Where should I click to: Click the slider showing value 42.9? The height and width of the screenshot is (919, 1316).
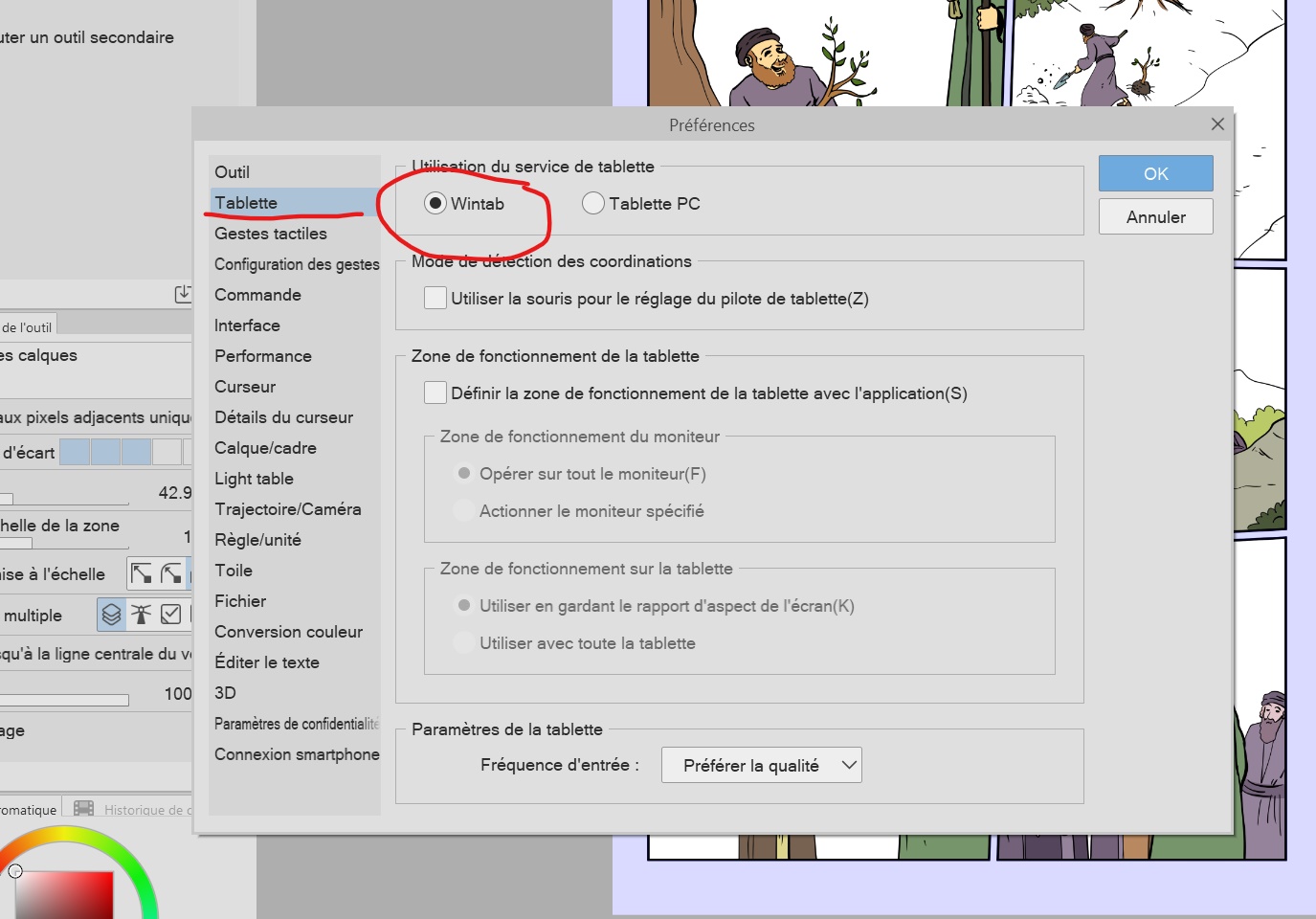tap(64, 499)
